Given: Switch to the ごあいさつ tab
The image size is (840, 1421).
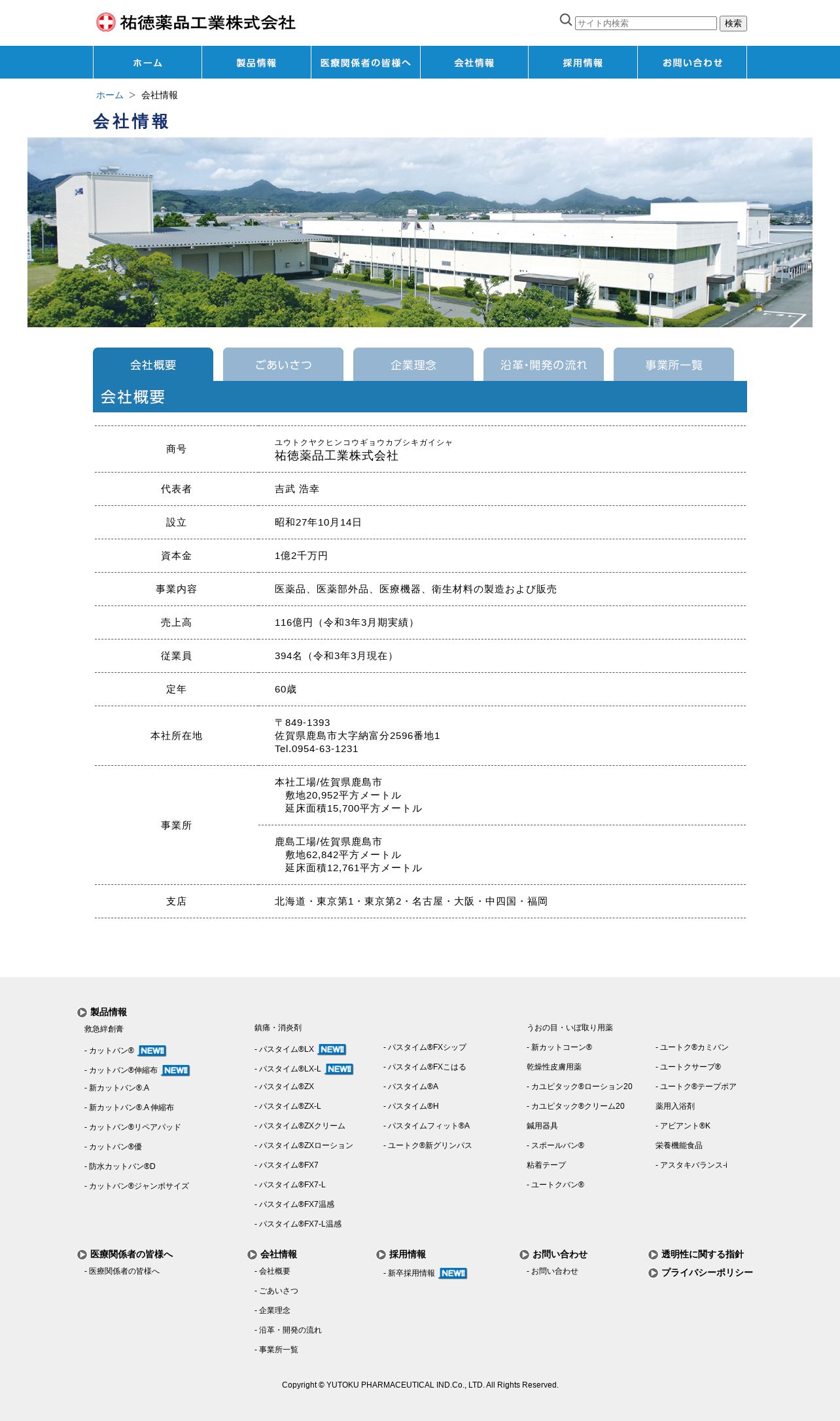Looking at the screenshot, I should click(283, 365).
